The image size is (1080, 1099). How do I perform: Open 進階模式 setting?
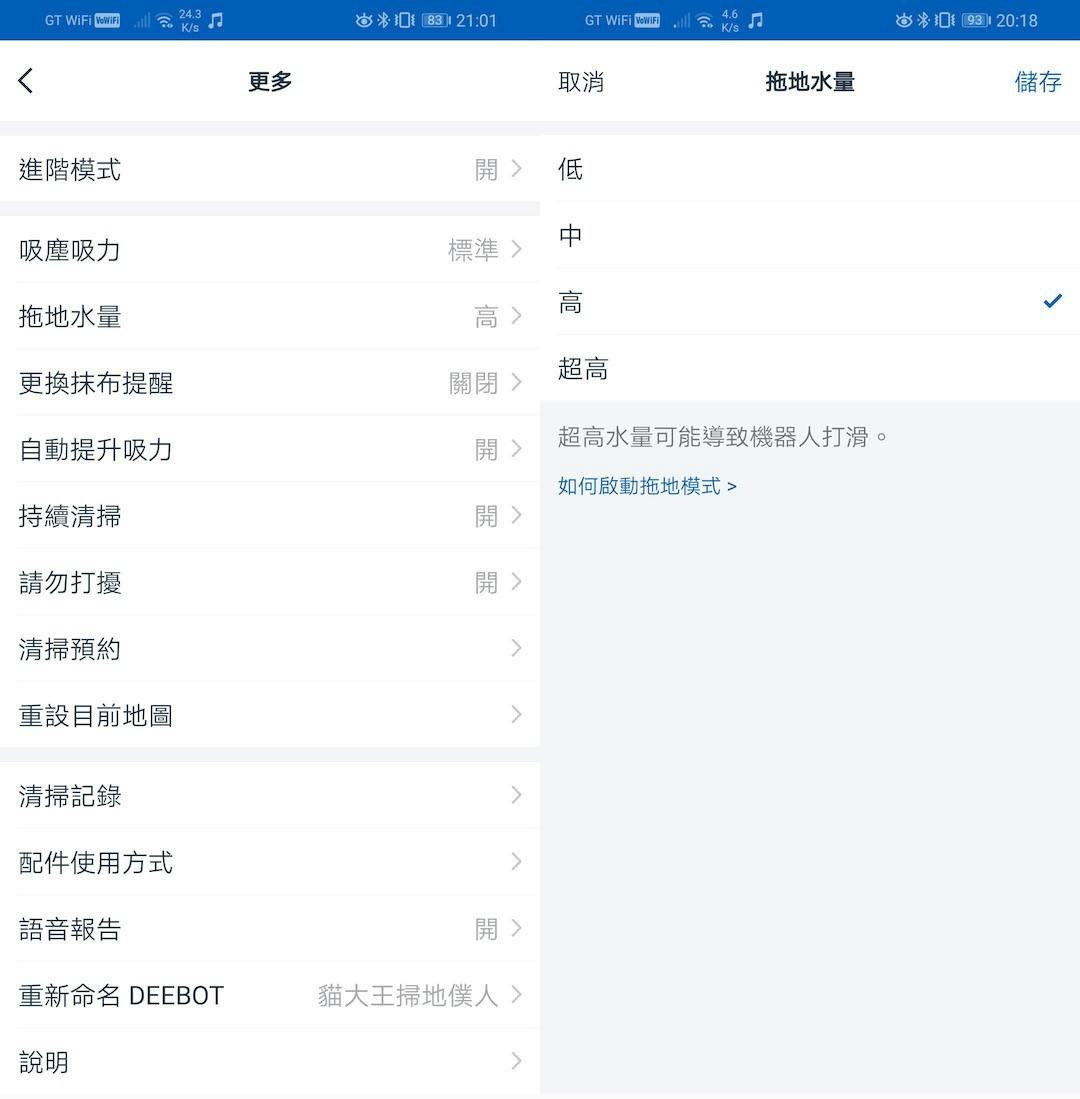coord(270,169)
